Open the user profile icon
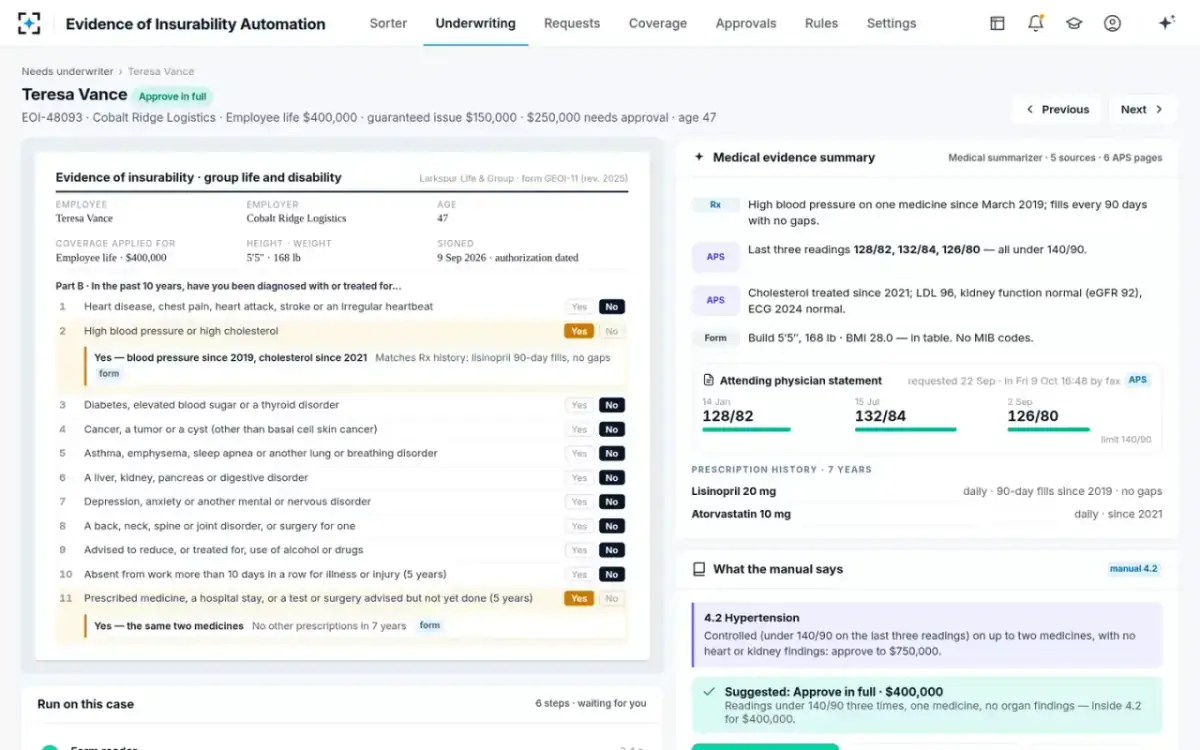 point(1112,23)
